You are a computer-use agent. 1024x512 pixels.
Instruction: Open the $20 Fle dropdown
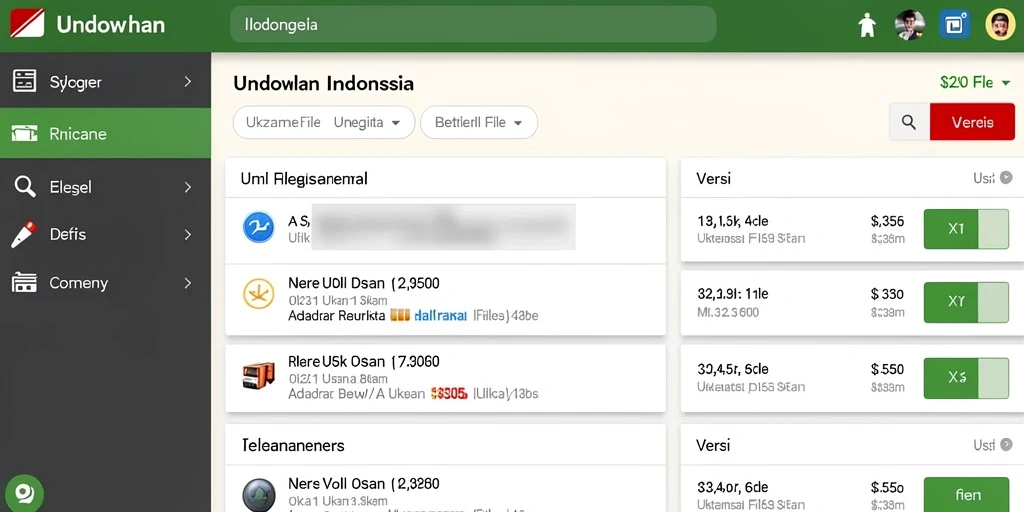tap(975, 82)
